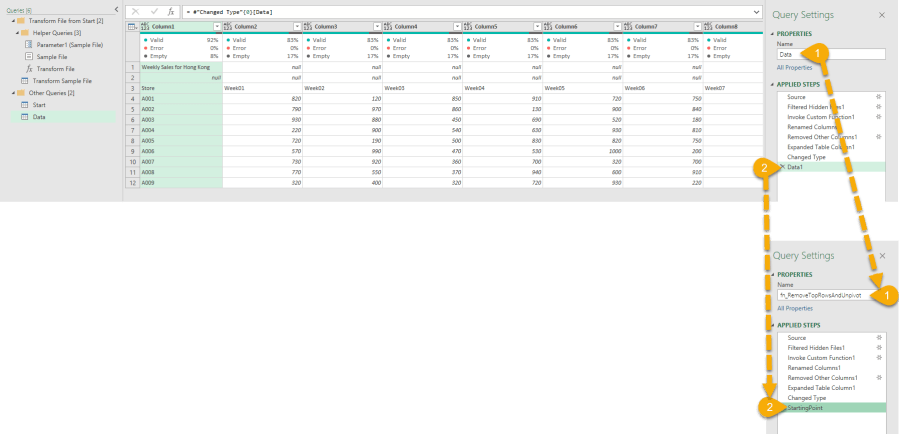Screen dimensions: 899x434
Task: Click the formula bar confirm checkmark icon
Action: 152,10
